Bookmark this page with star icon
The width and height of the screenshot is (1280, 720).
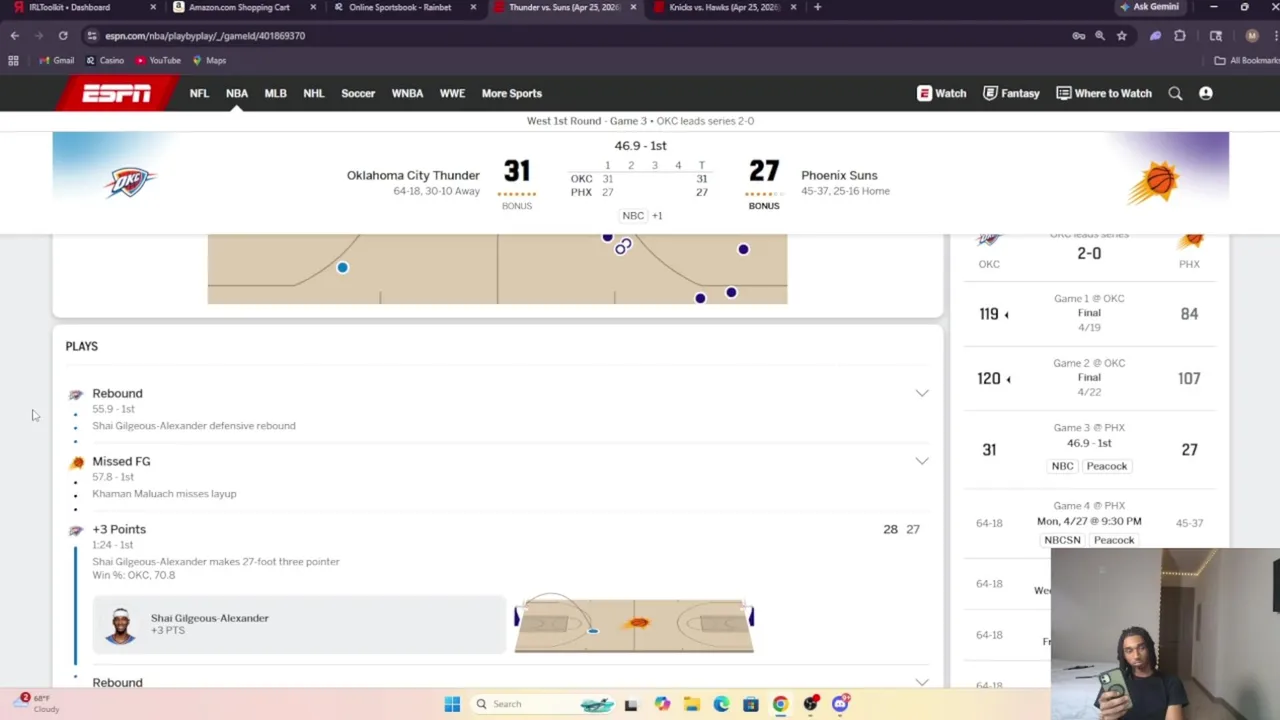coord(1122,35)
